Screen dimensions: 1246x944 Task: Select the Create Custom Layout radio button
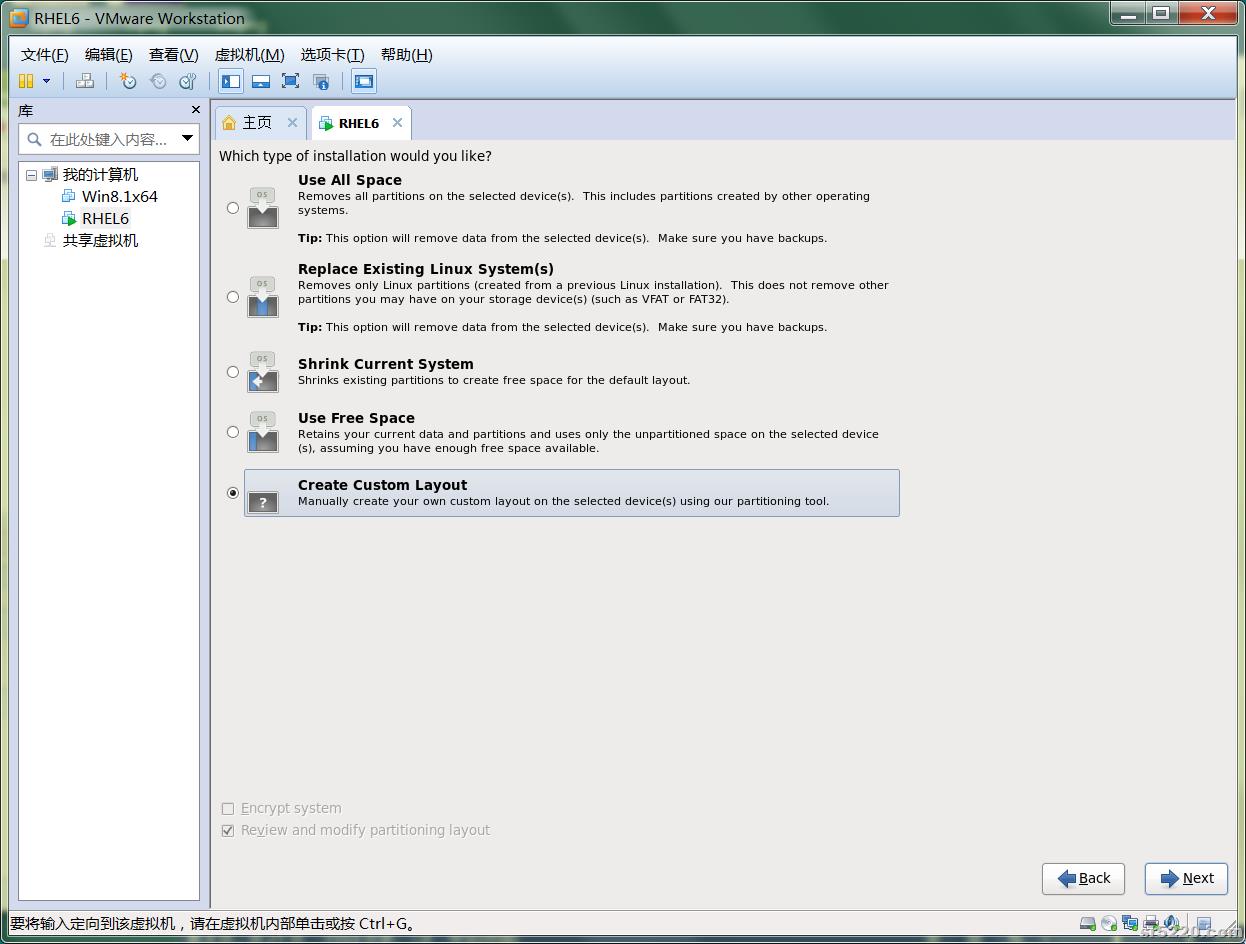click(x=233, y=493)
